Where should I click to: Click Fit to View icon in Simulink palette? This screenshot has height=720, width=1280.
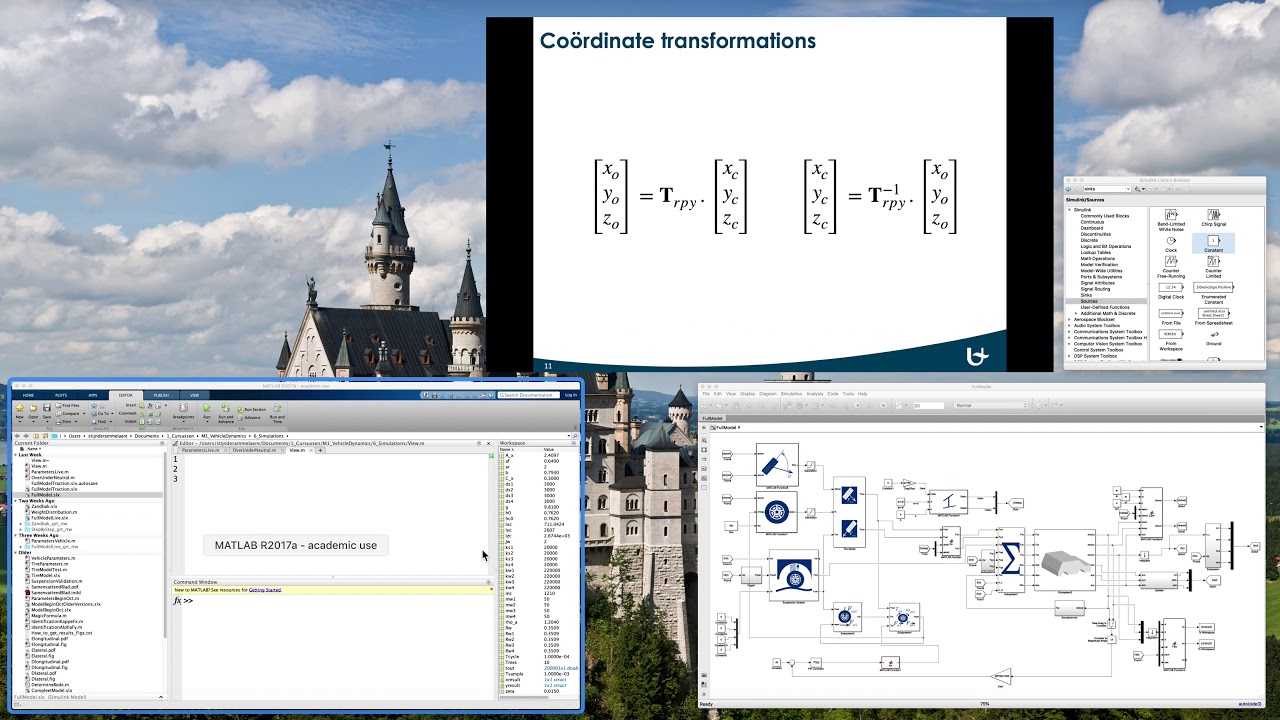tap(704, 450)
